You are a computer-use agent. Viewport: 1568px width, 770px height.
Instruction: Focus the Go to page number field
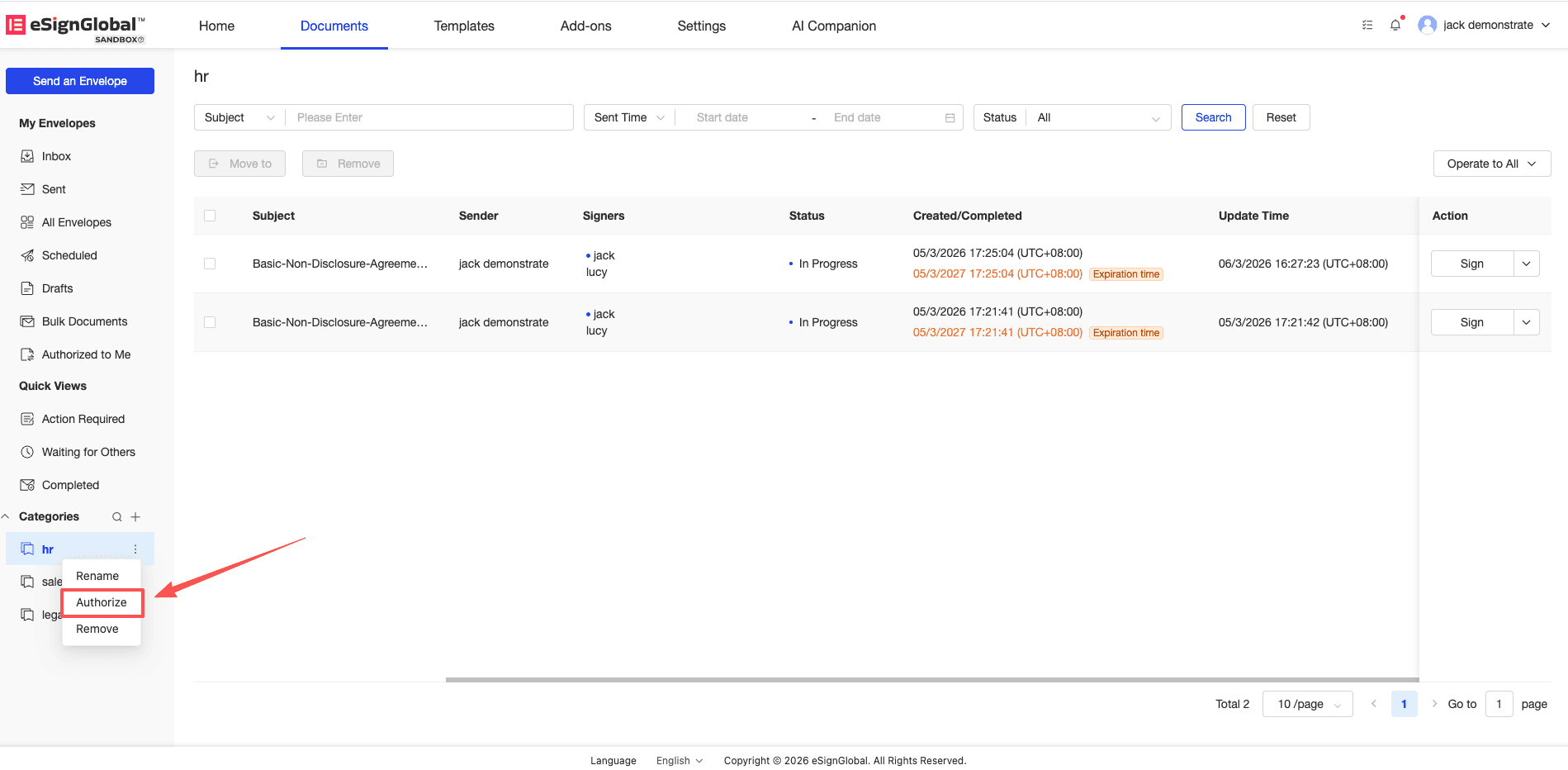tap(1499, 704)
